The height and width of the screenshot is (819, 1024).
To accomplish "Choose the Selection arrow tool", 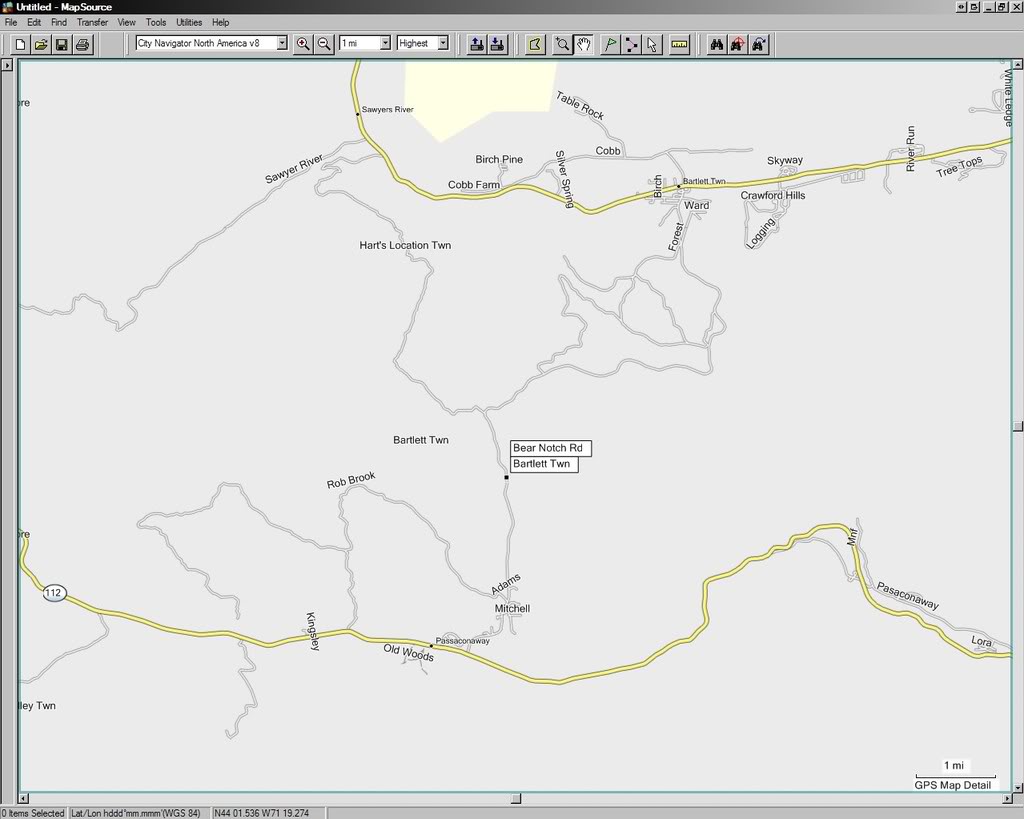I will pos(653,43).
